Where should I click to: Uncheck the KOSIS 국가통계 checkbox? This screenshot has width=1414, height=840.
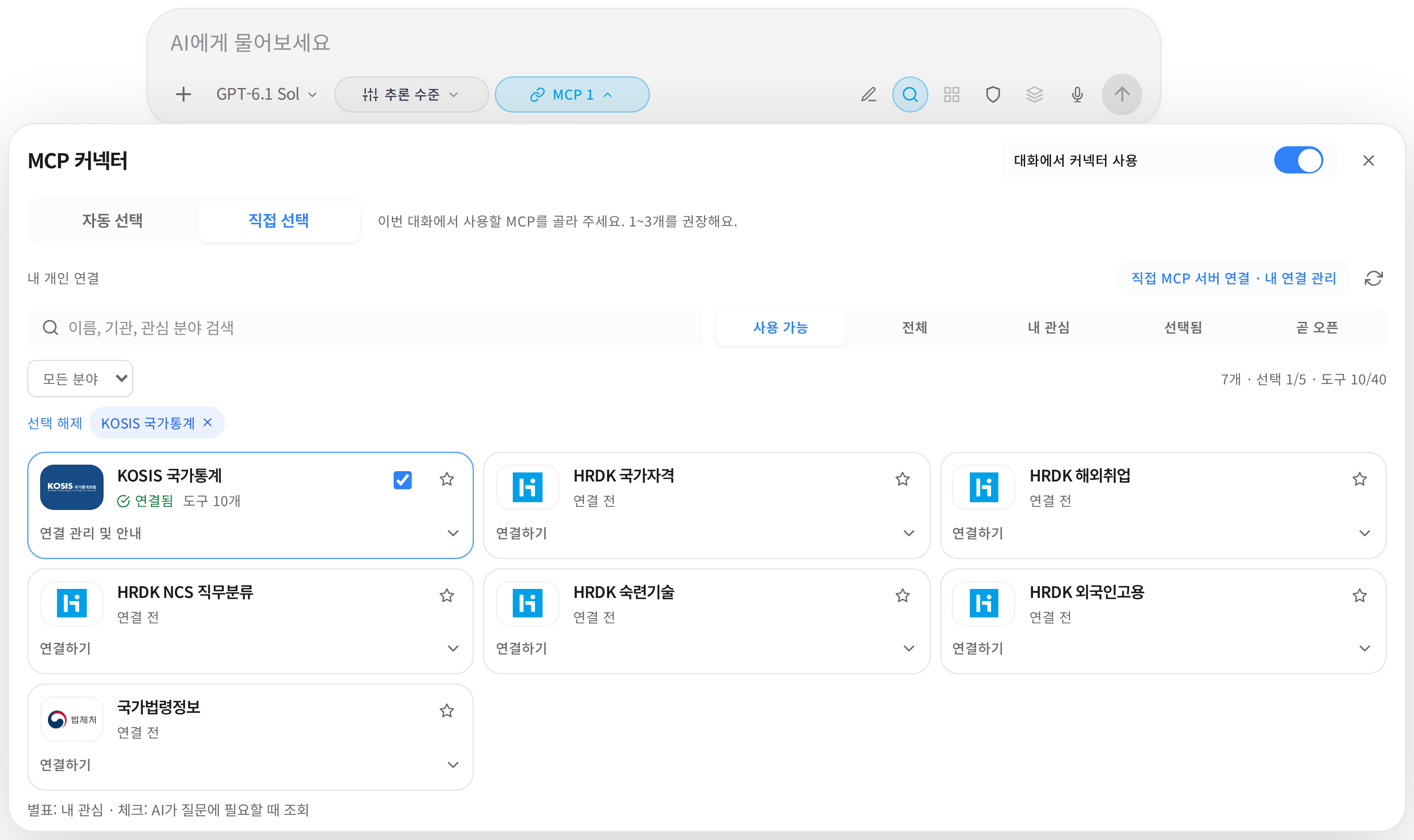403,480
